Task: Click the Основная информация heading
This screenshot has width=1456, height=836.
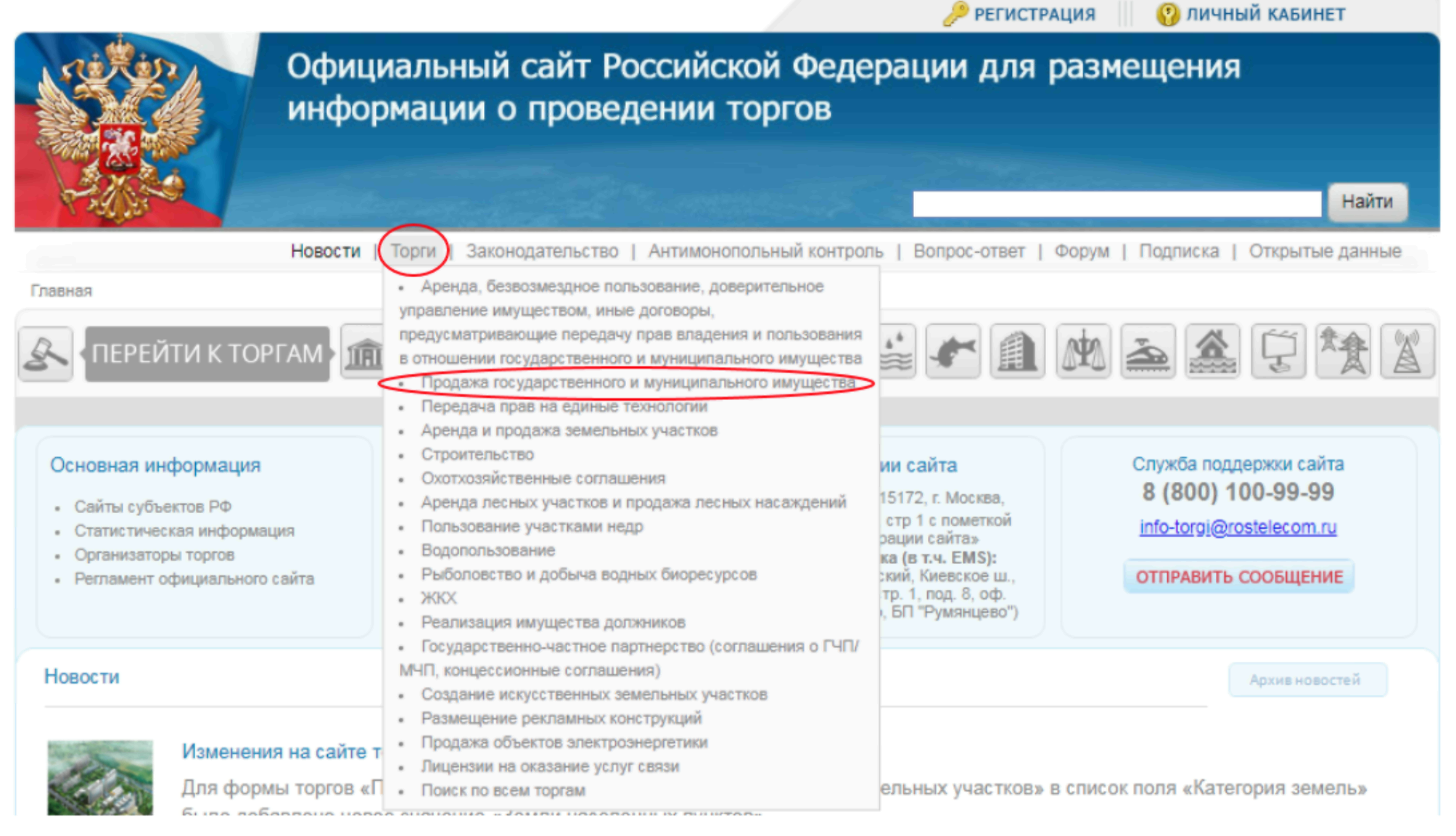Action: click(155, 465)
